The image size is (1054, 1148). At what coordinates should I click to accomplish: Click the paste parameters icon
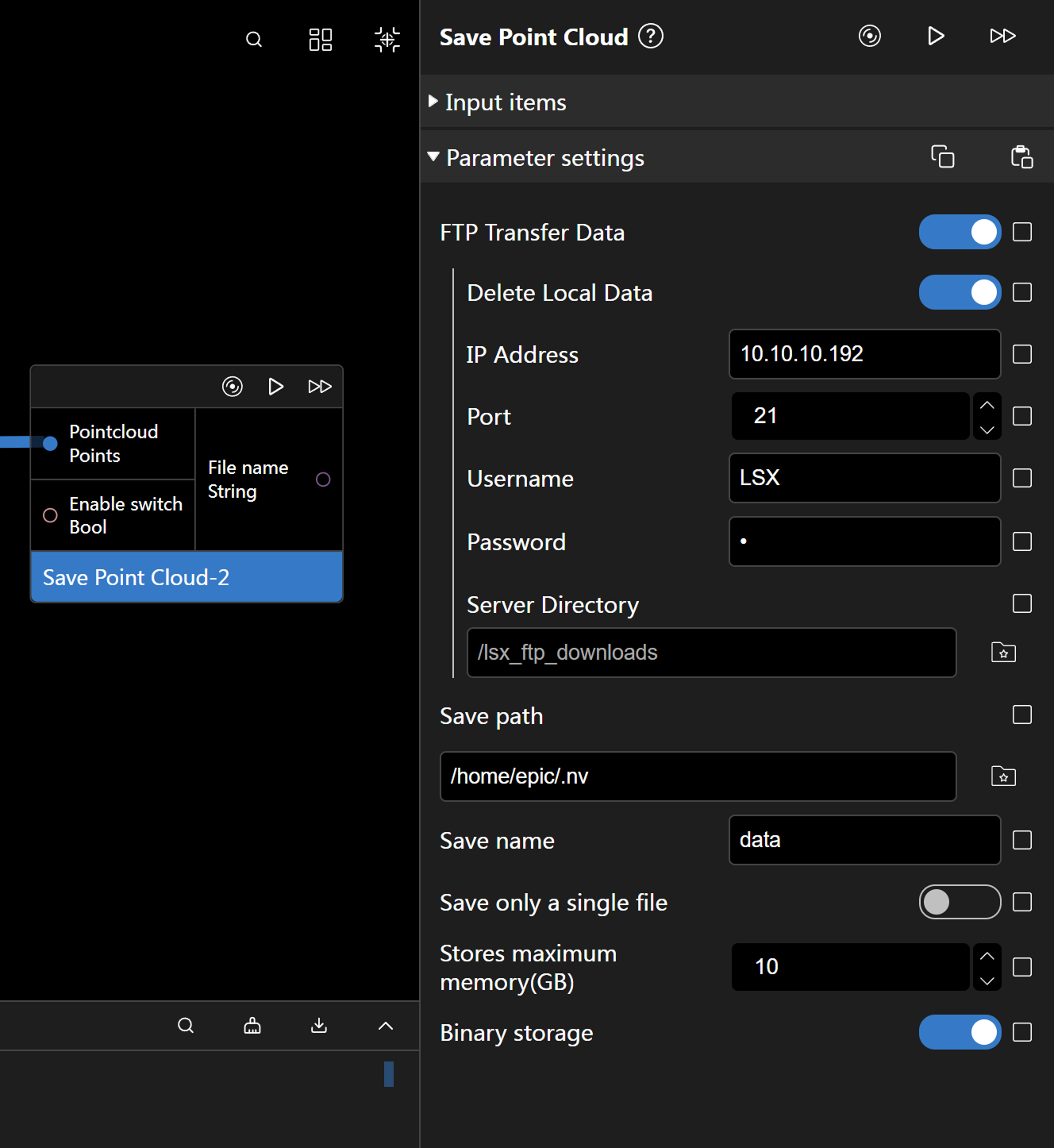(1021, 156)
